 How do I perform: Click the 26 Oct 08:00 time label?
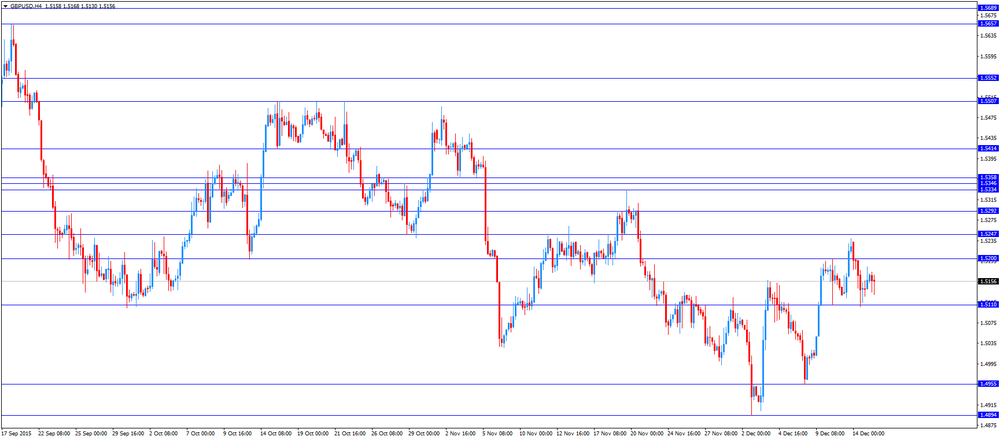(x=385, y=433)
